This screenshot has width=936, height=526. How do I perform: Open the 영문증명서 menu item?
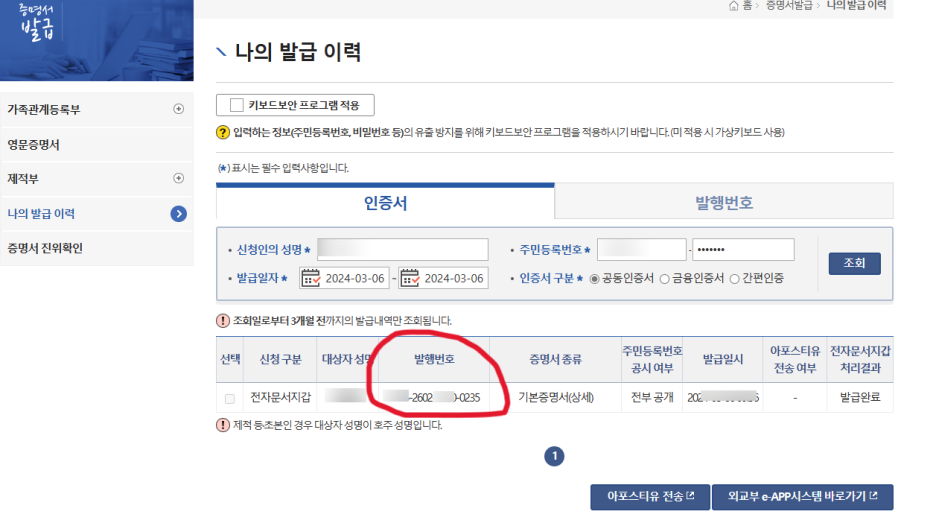pos(33,144)
